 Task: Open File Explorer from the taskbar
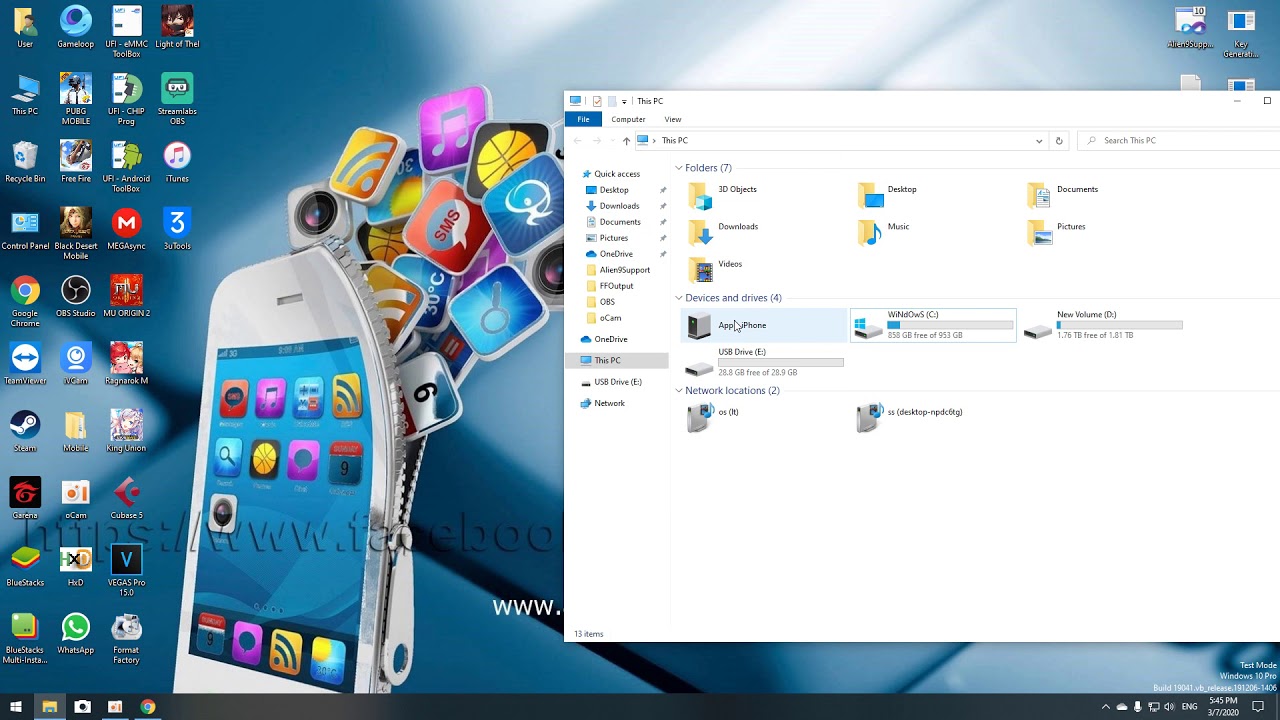(x=49, y=707)
